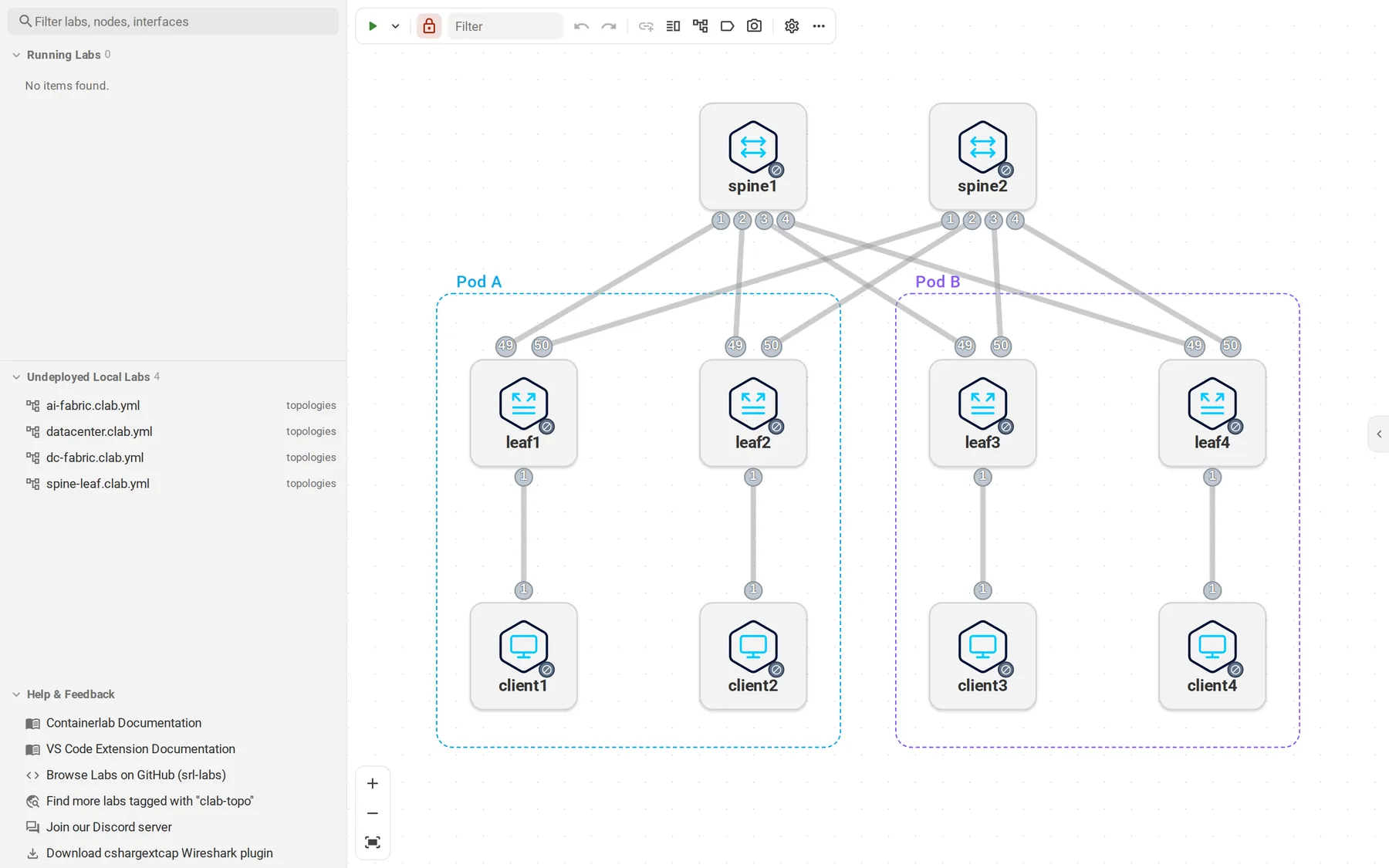Click the fit to view icon

(373, 843)
